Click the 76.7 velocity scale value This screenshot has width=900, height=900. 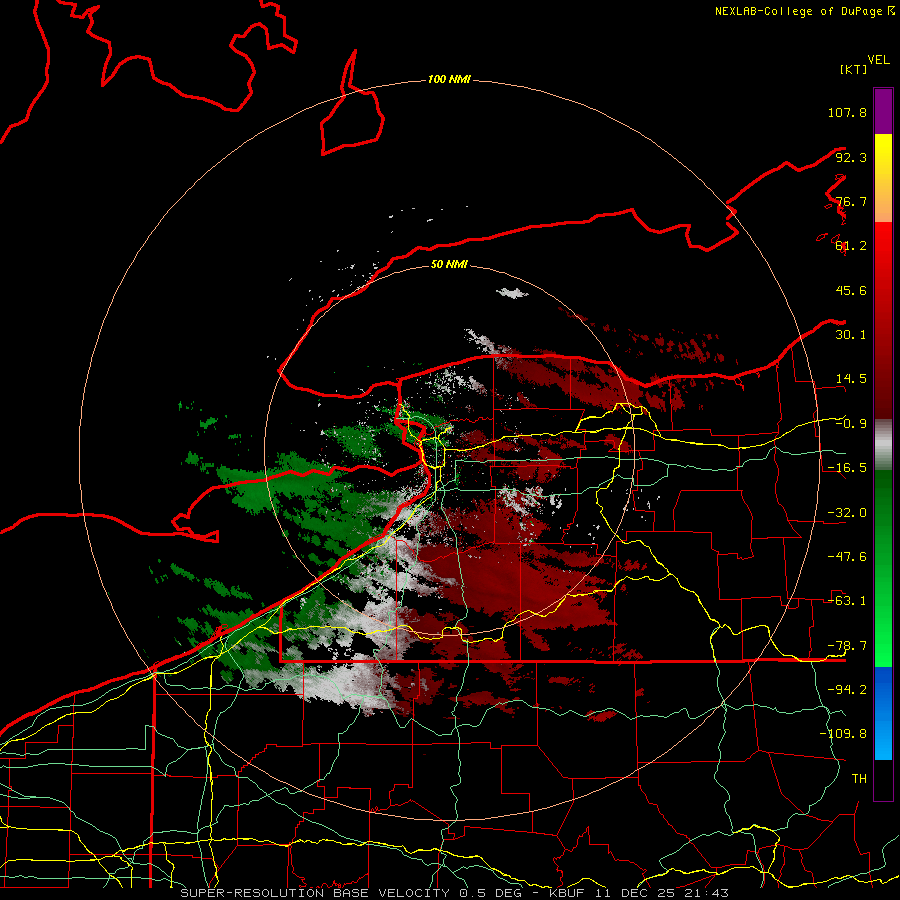[x=851, y=201]
